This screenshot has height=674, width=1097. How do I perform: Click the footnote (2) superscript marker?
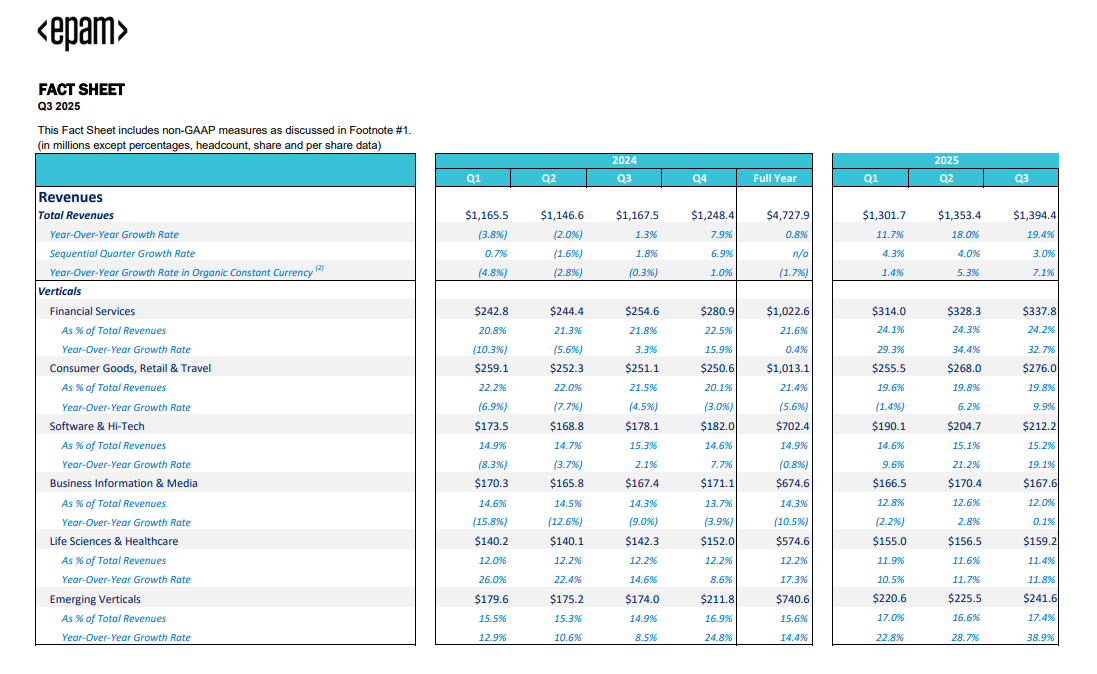(x=320, y=268)
